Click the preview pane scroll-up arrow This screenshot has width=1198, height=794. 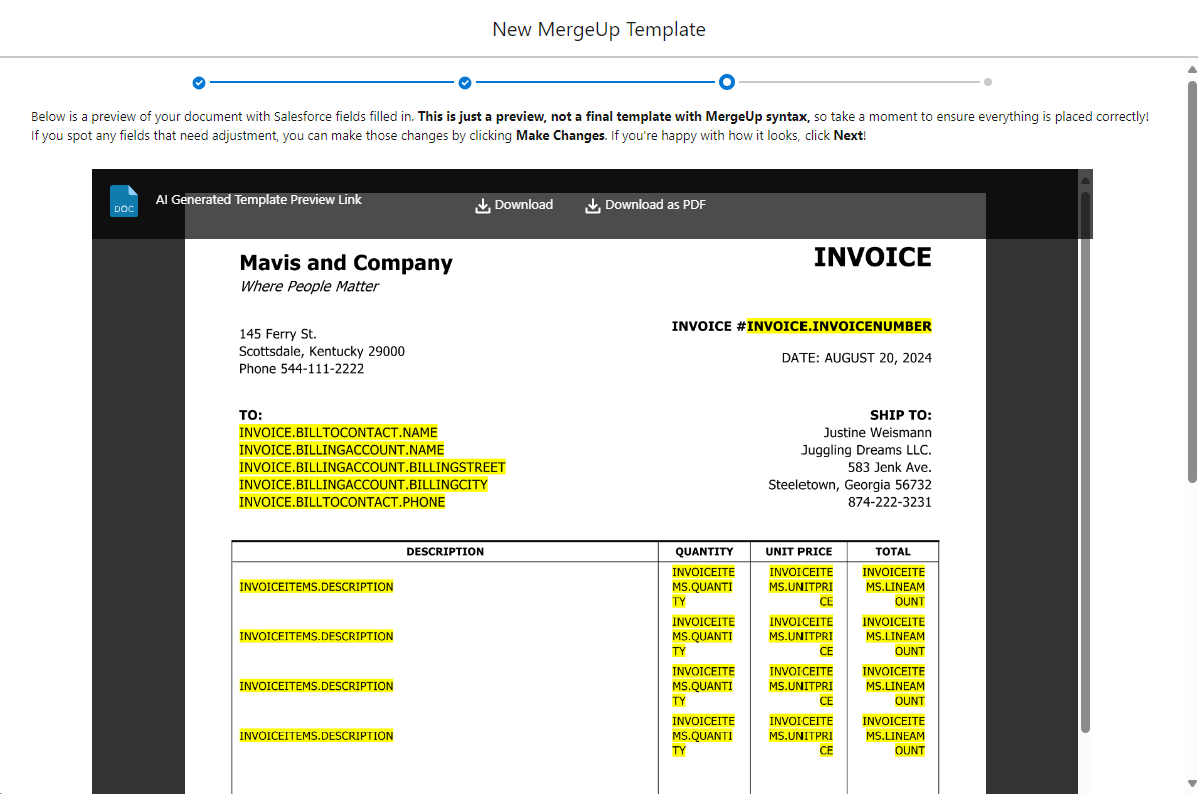click(1085, 180)
